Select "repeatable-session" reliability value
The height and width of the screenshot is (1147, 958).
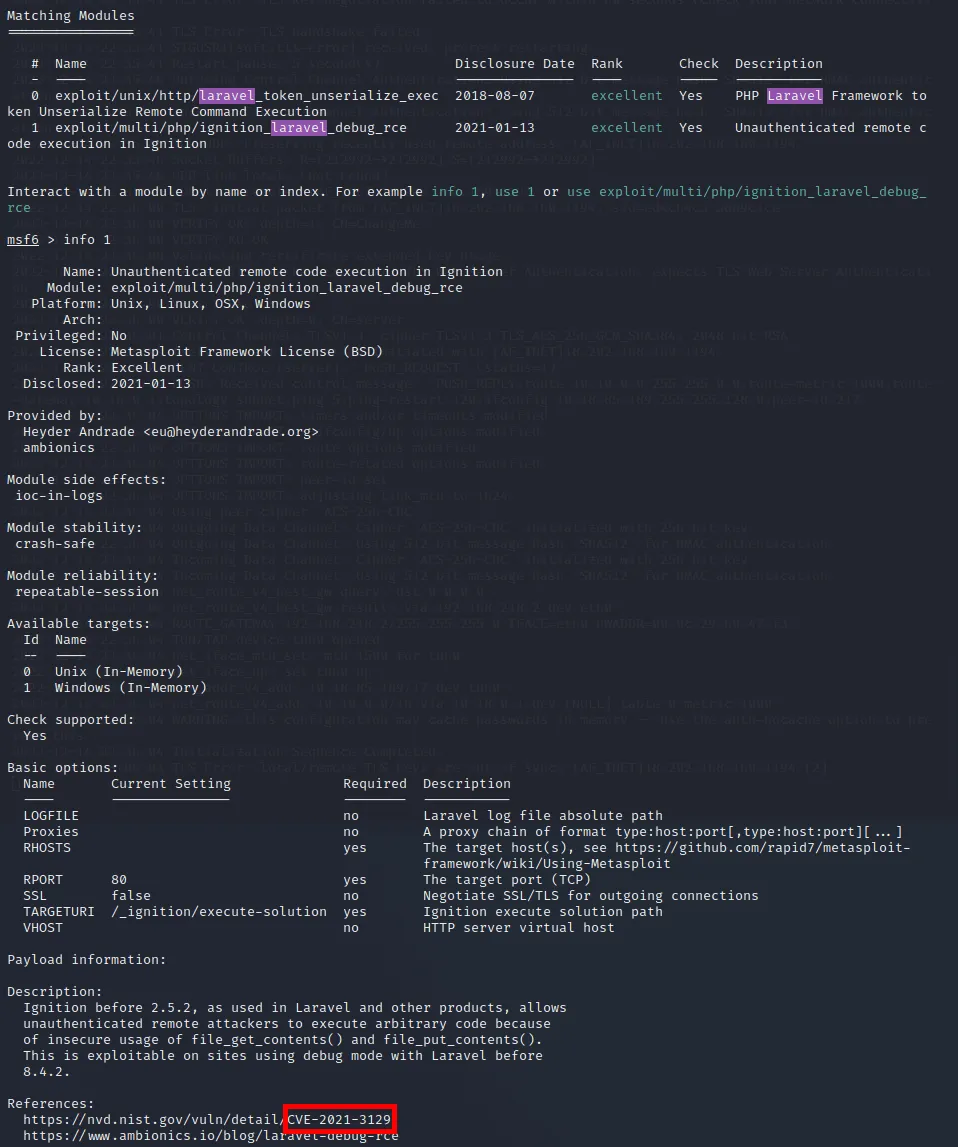[87, 592]
